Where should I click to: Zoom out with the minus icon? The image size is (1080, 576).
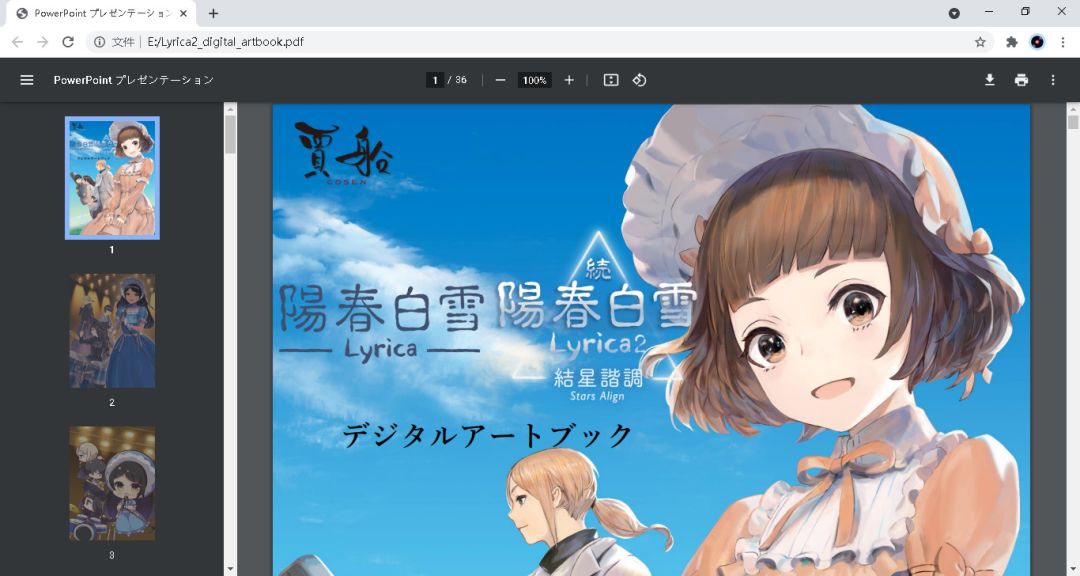coord(501,80)
